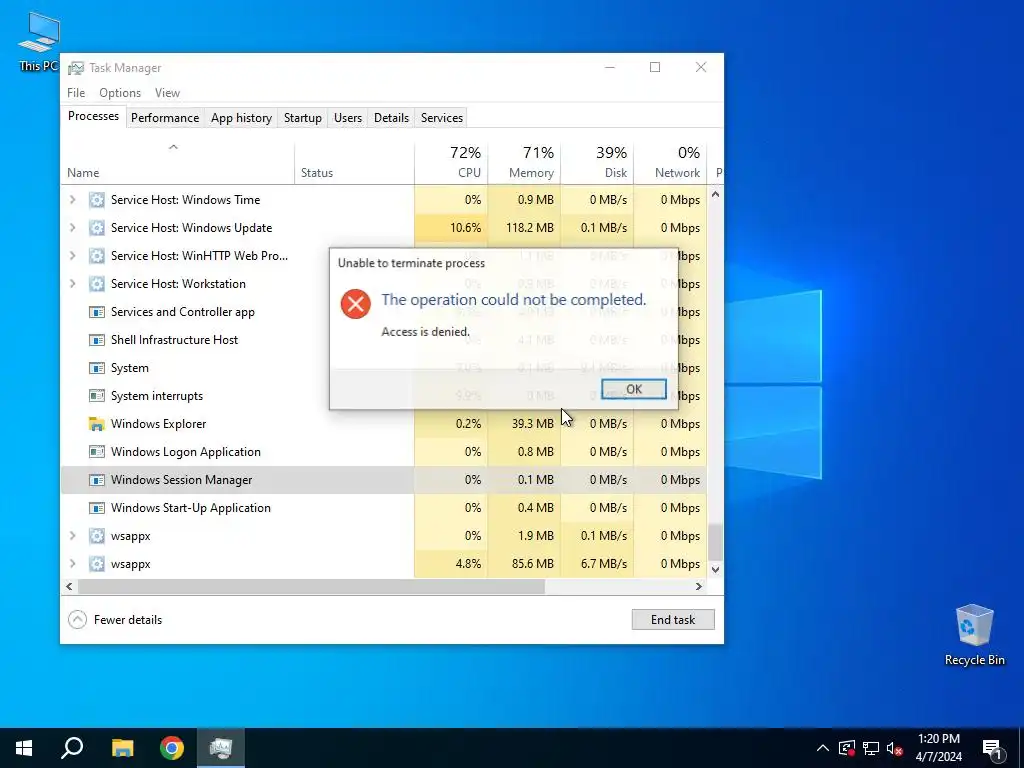
Task: Click the Task Manager taskbar button
Action: point(221,748)
